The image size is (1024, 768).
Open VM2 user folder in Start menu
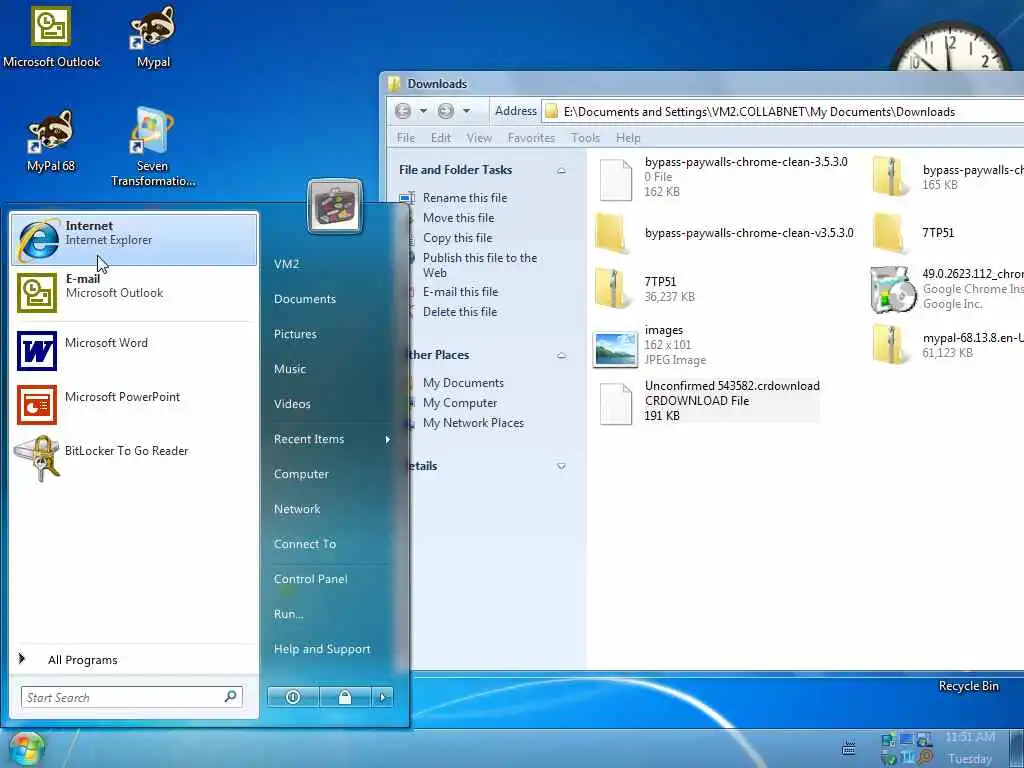286,264
